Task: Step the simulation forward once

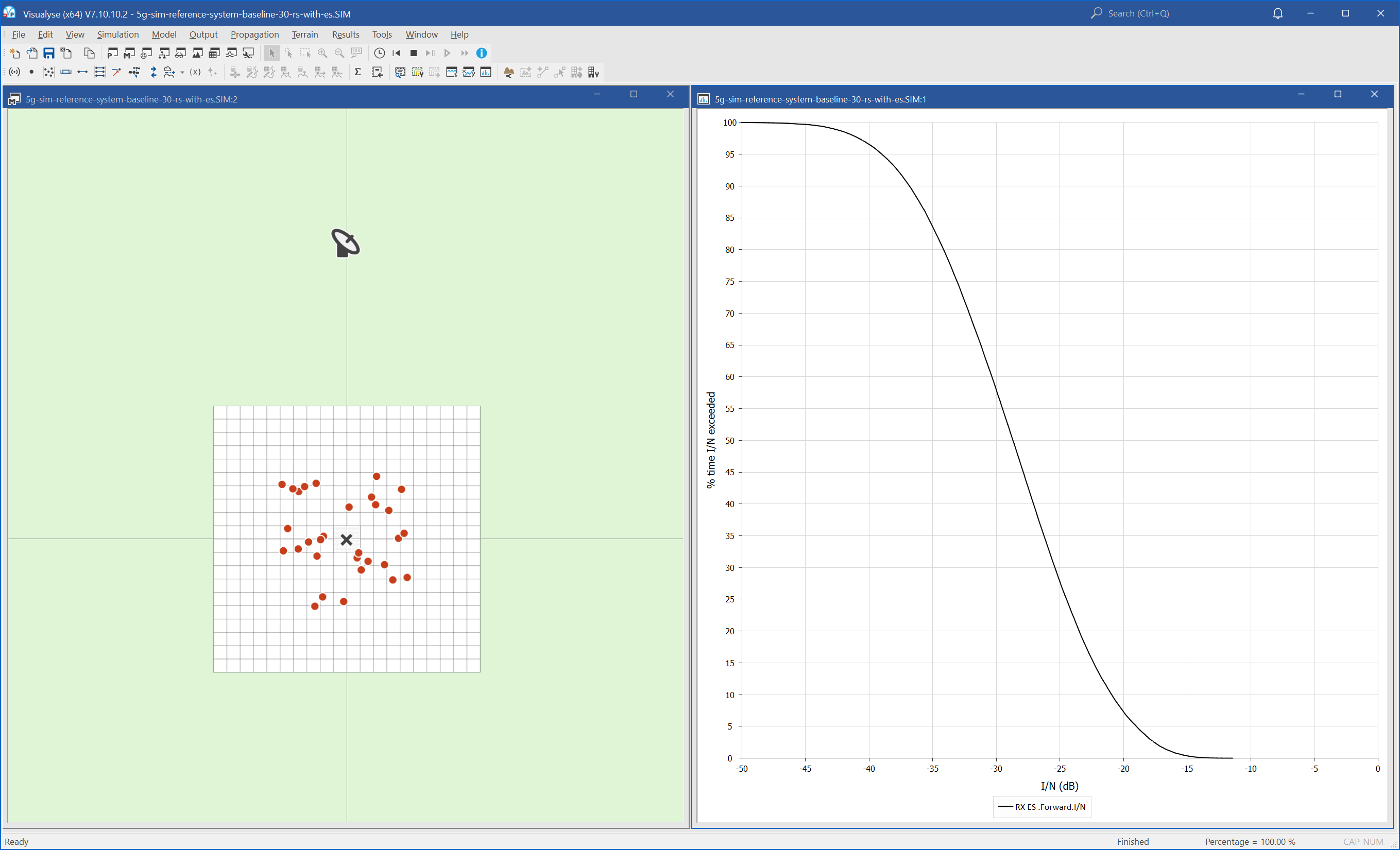Action: click(x=431, y=54)
